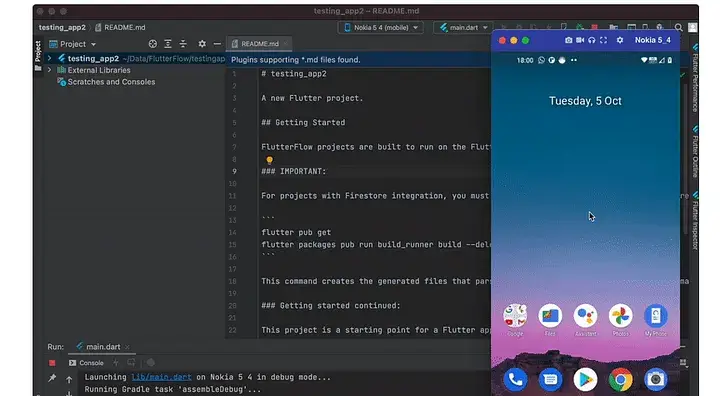Click "flutter pub get" line in editor

pyautogui.click(x=296, y=232)
